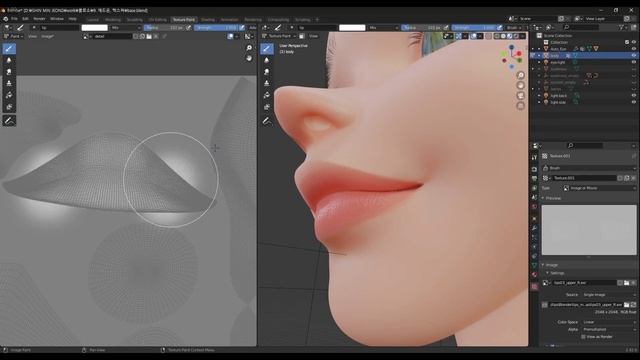Select the Fill tool in image editor
The width and height of the screenshot is (640, 360).
point(9,95)
